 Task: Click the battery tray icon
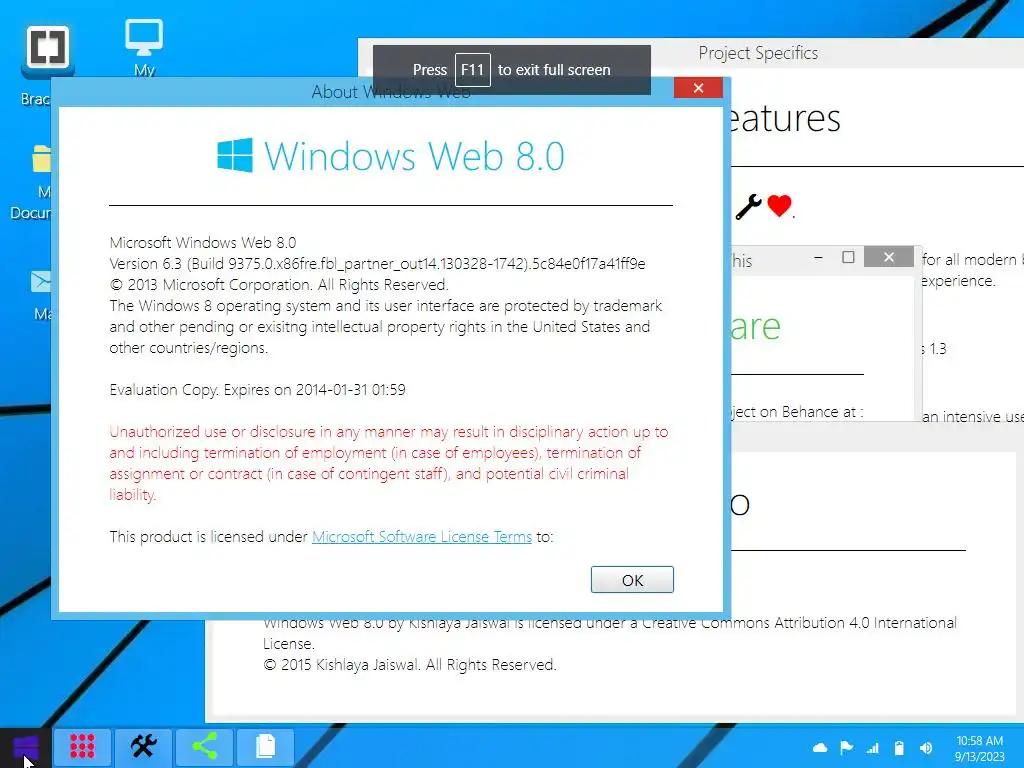[x=899, y=748]
